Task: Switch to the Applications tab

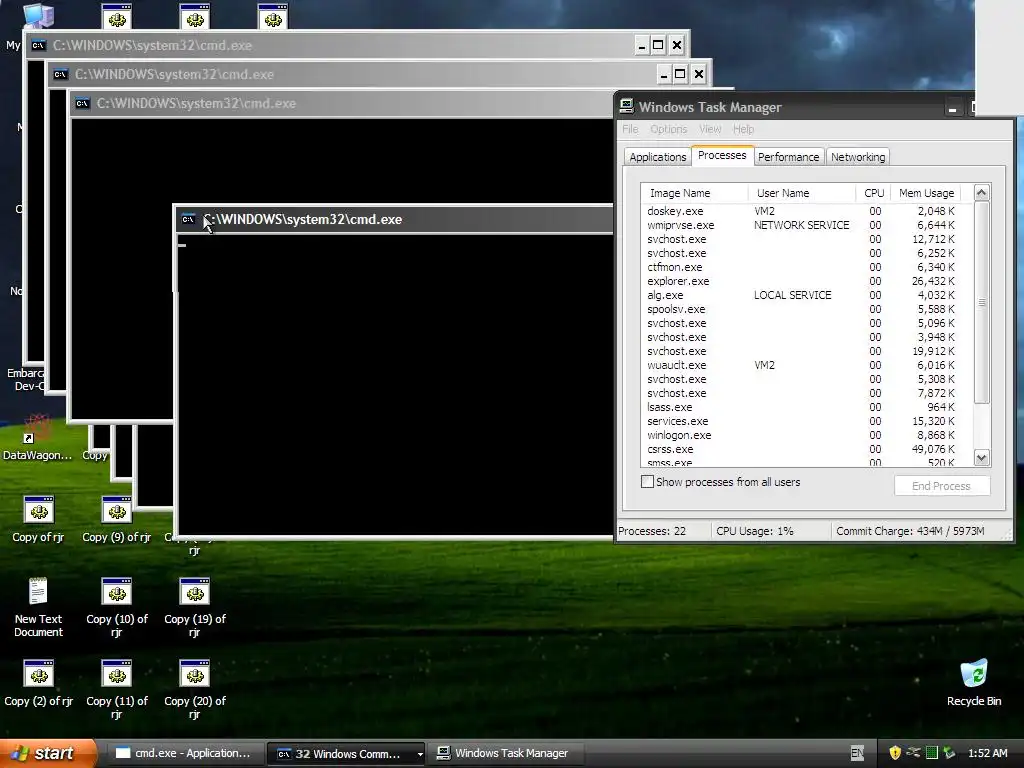Action: 657,157
